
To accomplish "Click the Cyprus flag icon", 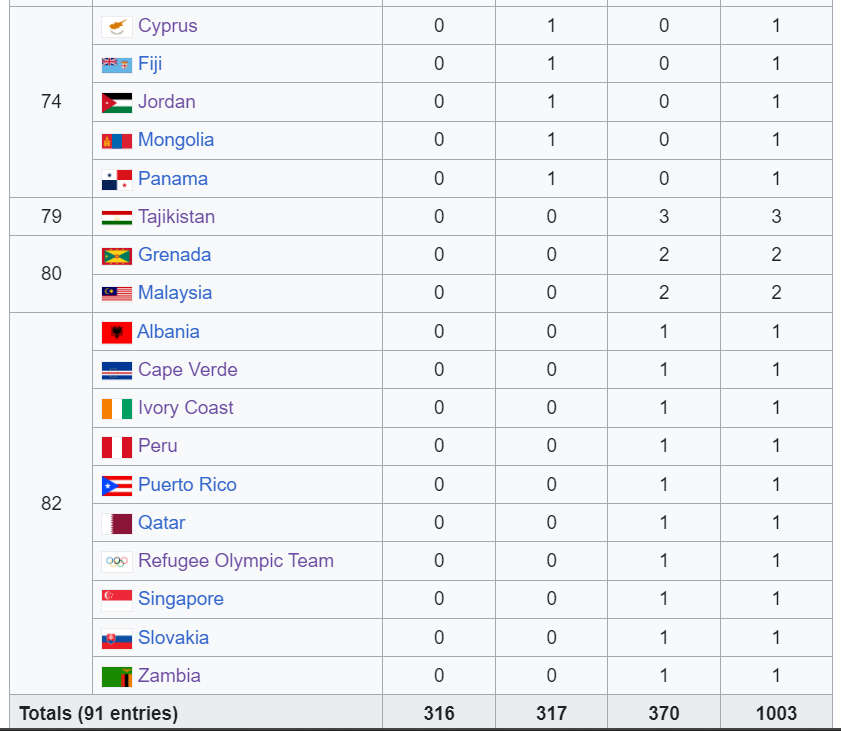I will click(117, 26).
